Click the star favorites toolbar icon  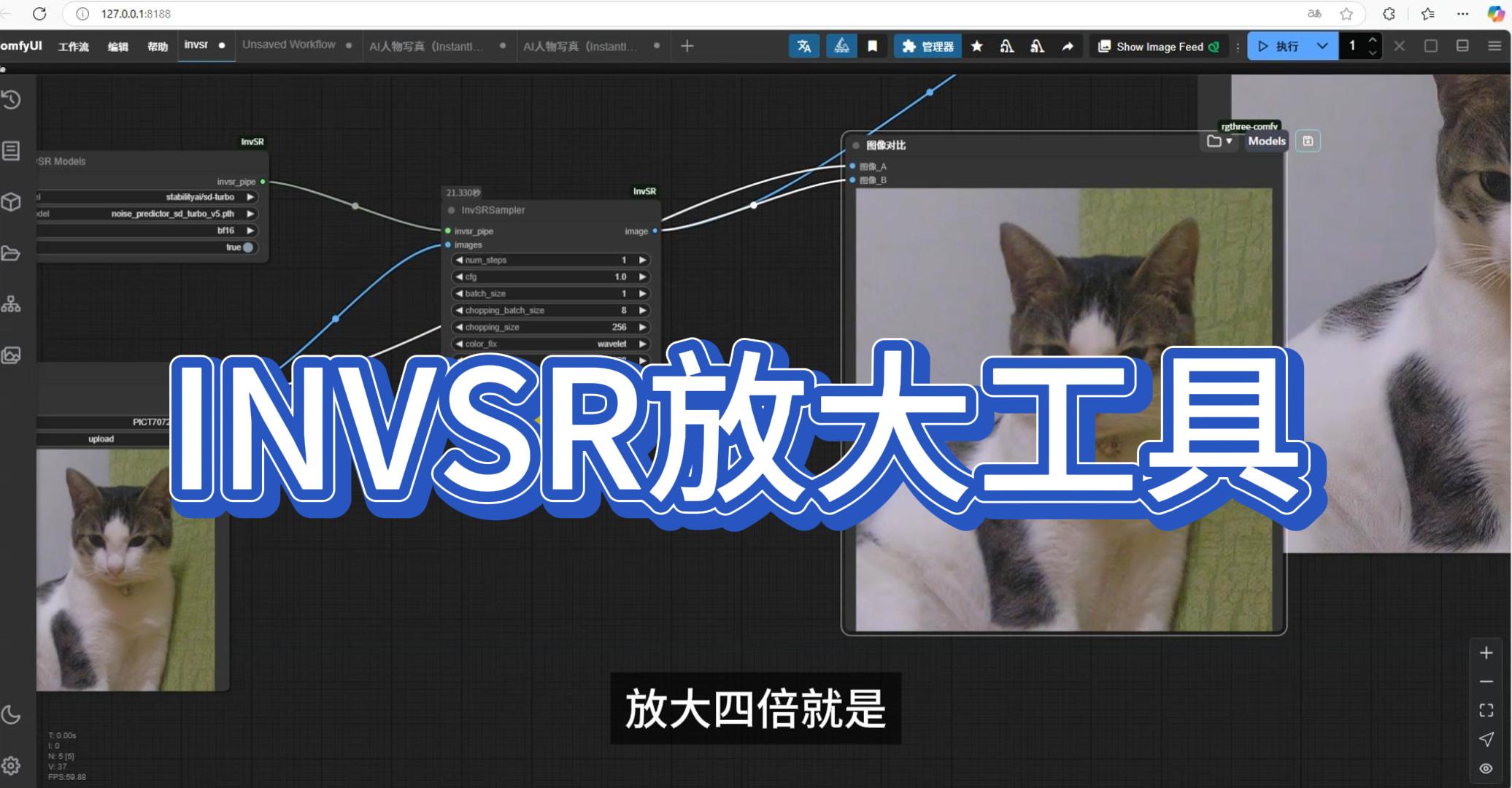(x=977, y=46)
